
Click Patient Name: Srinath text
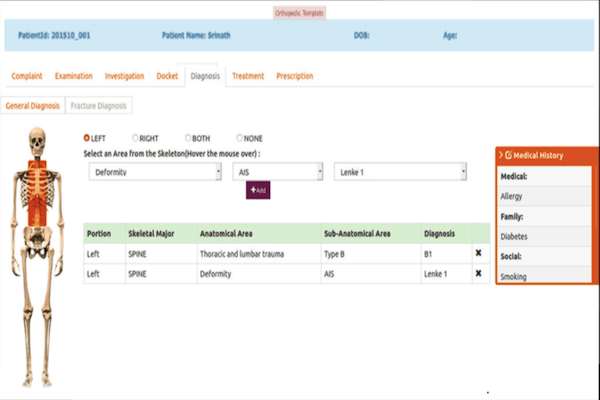(x=196, y=35)
